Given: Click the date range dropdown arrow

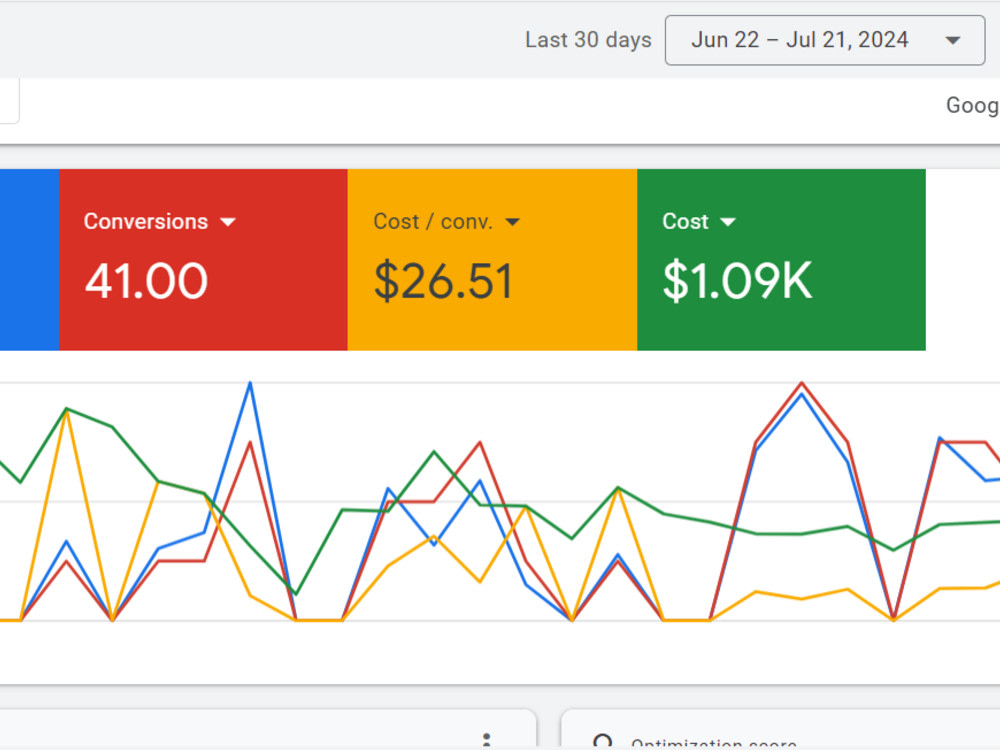Looking at the screenshot, I should click(x=953, y=40).
